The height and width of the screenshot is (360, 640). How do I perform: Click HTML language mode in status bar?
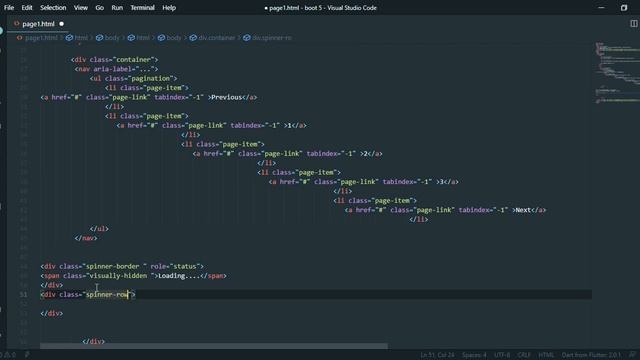point(546,355)
